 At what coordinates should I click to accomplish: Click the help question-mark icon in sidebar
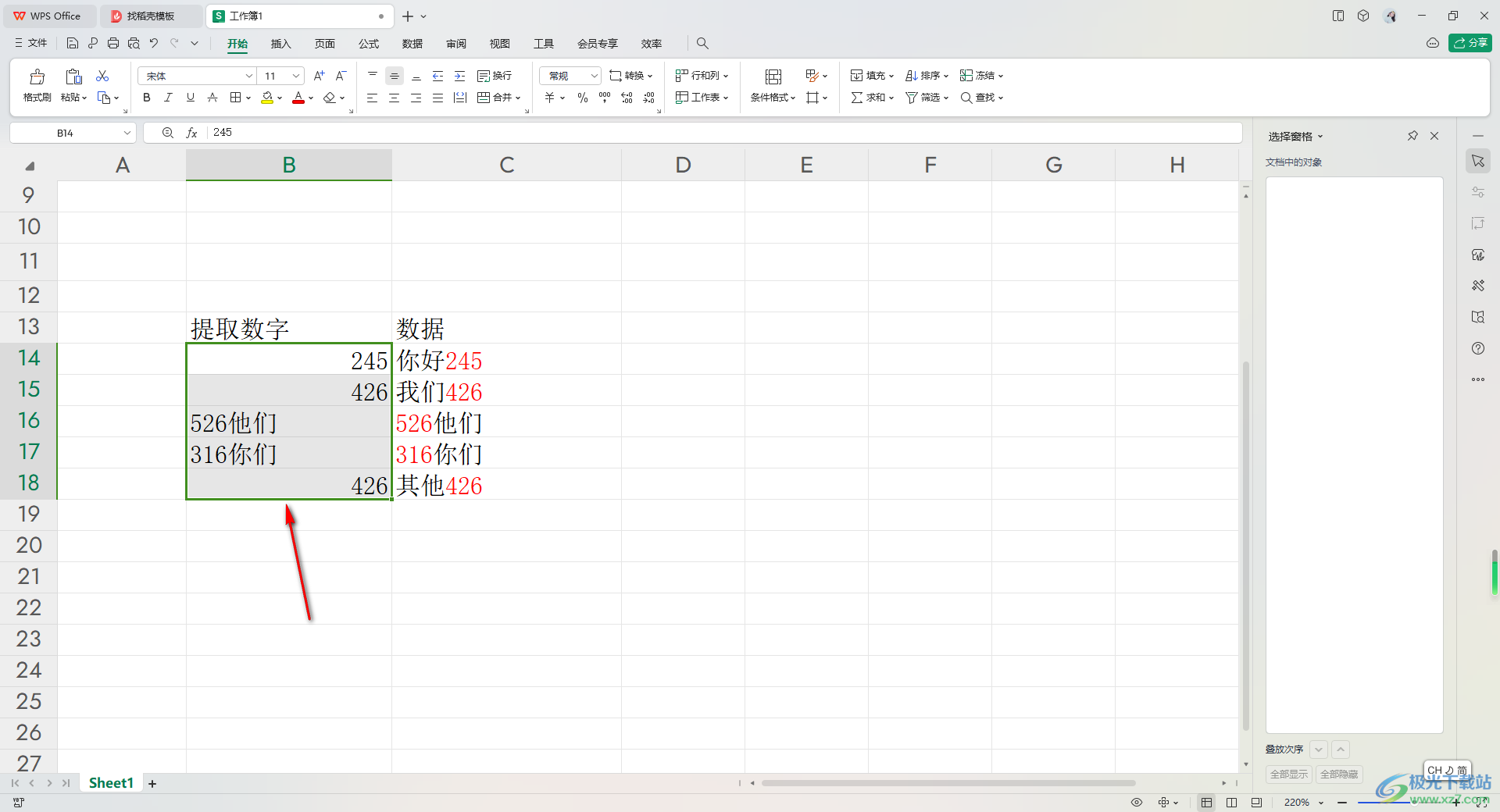click(1478, 348)
